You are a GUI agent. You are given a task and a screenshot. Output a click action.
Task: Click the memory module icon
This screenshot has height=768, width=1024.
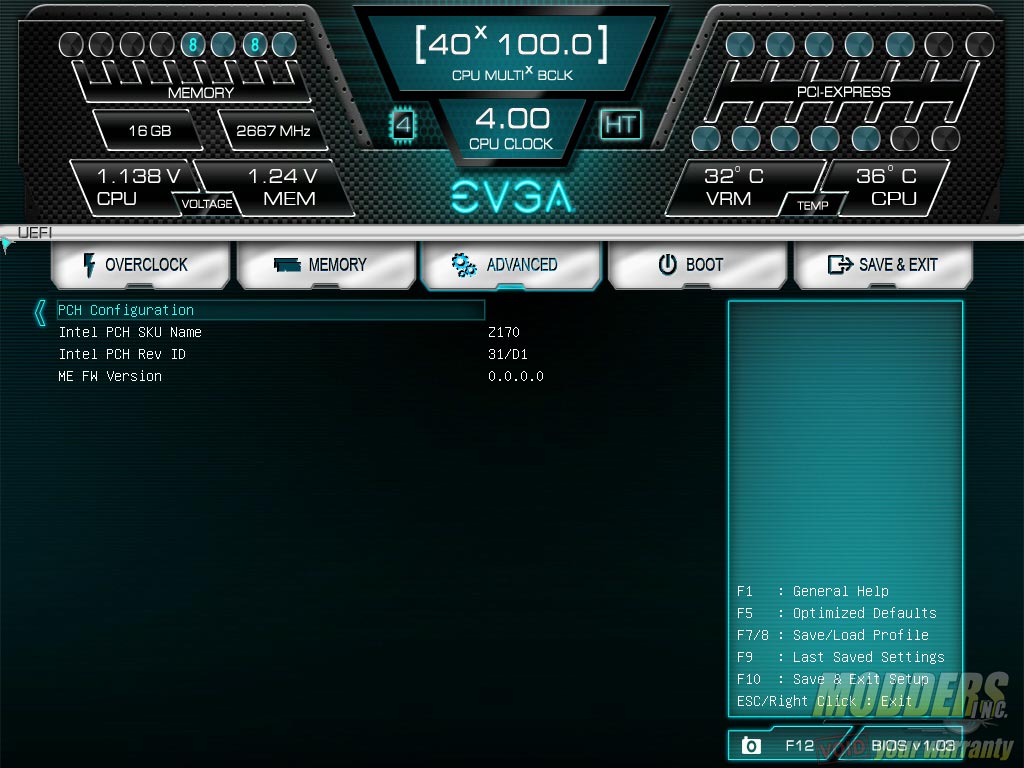287,264
